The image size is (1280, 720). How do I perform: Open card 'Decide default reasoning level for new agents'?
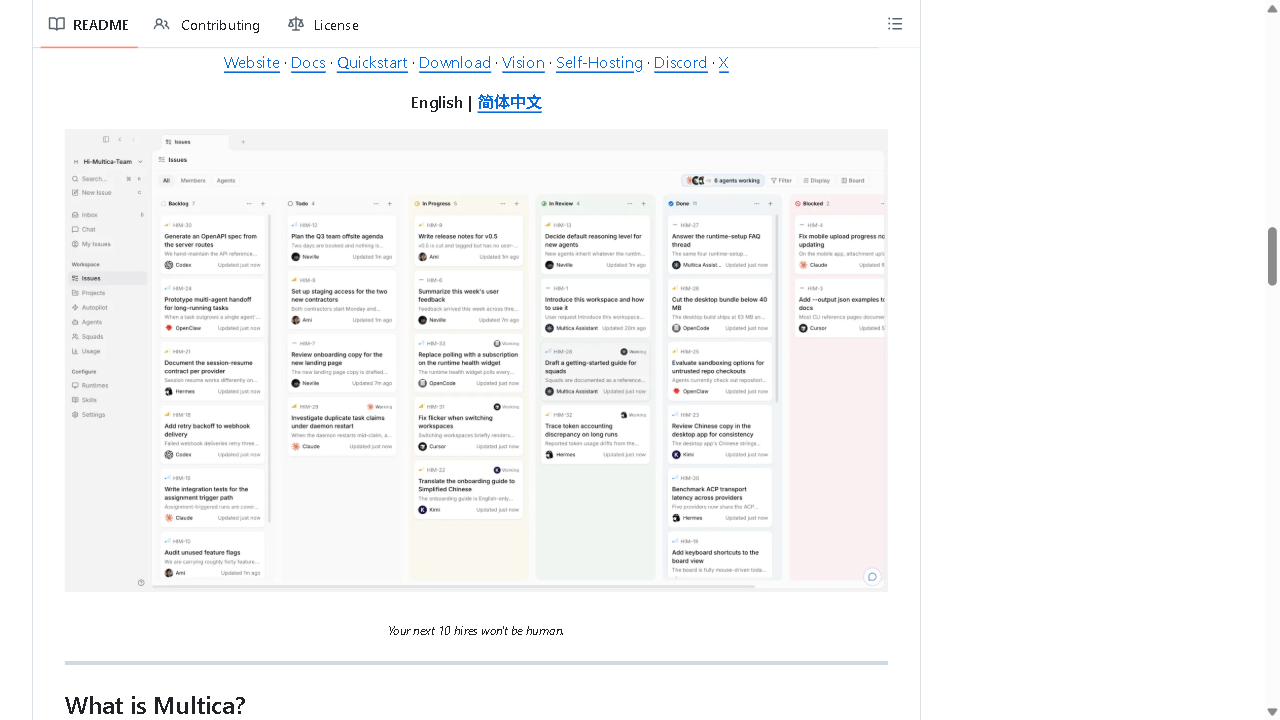coord(595,245)
